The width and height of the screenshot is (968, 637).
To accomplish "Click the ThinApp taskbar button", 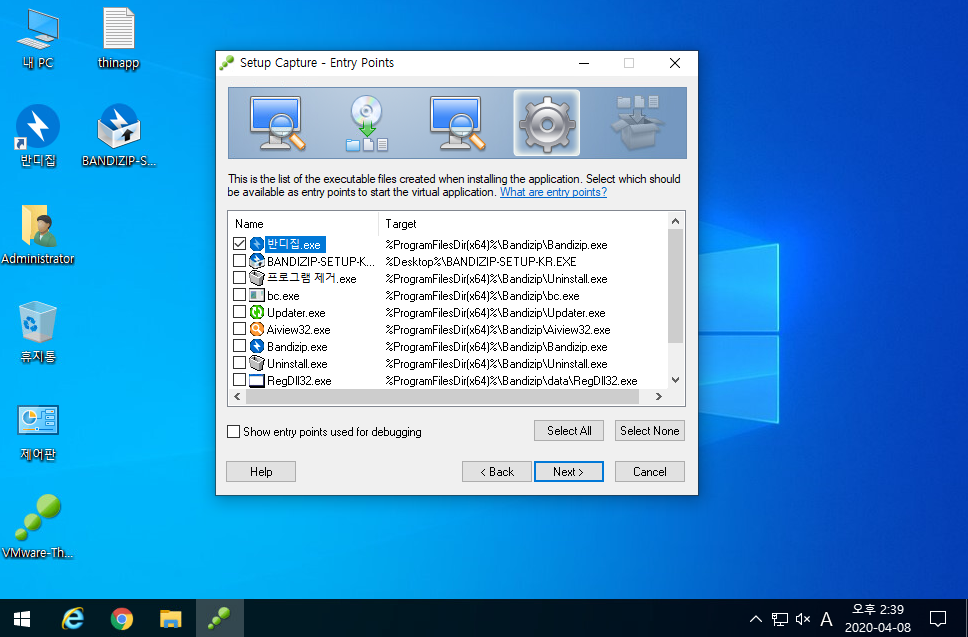I will 219,618.
